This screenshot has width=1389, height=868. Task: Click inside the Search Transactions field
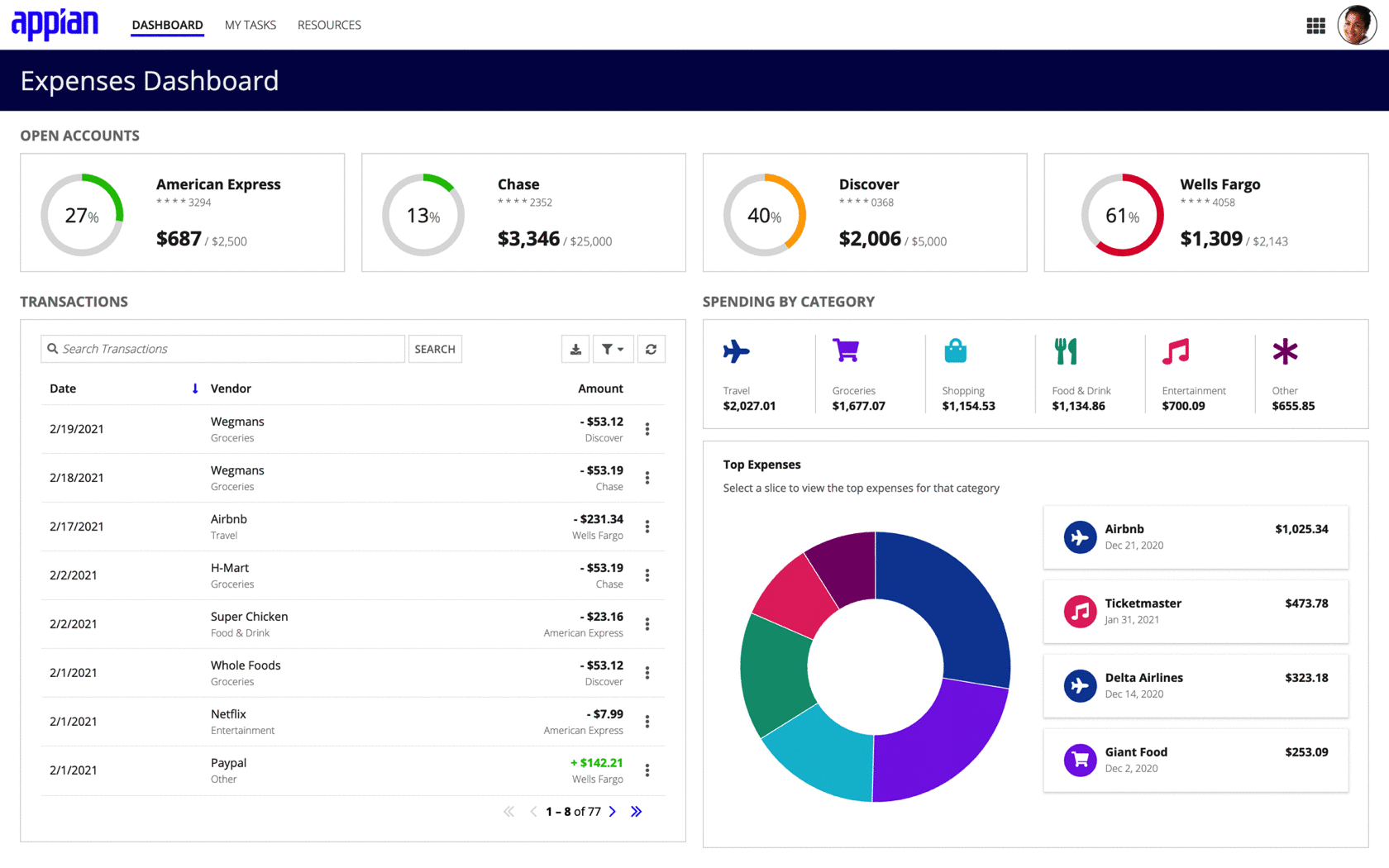click(x=222, y=349)
